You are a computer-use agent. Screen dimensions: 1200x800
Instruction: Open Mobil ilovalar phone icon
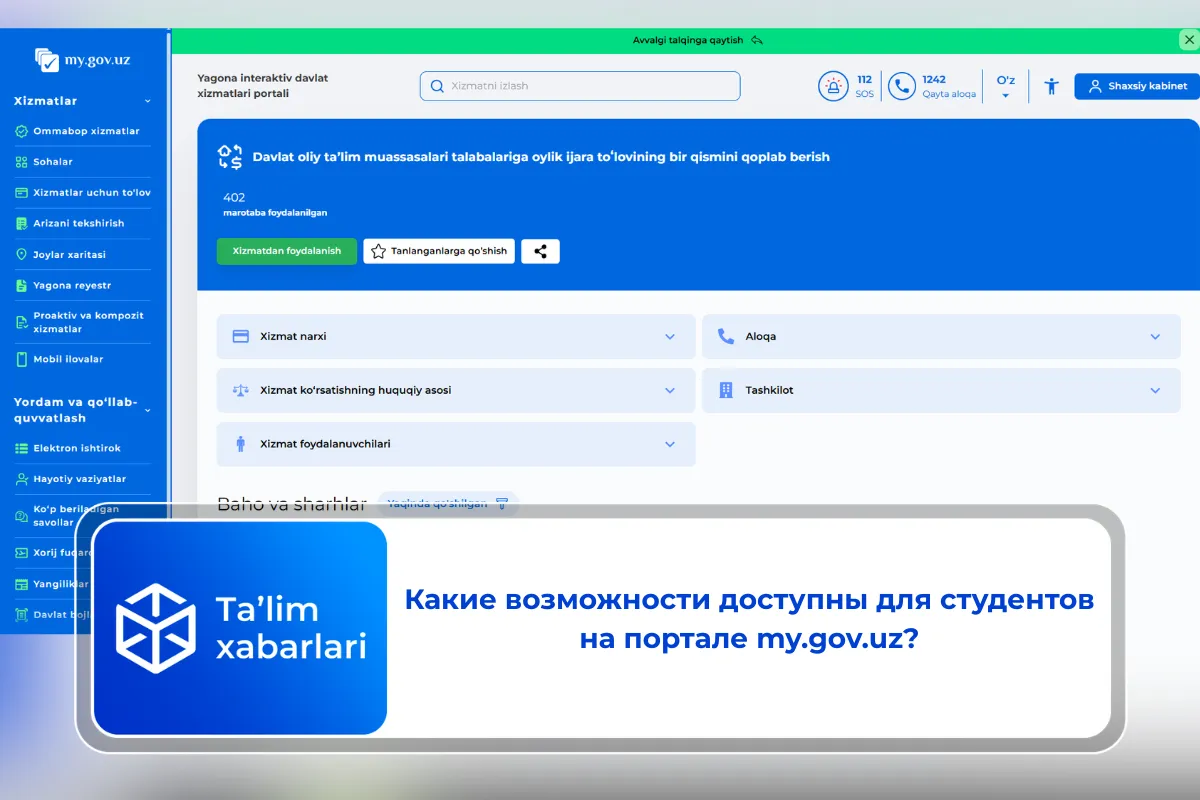(22, 359)
